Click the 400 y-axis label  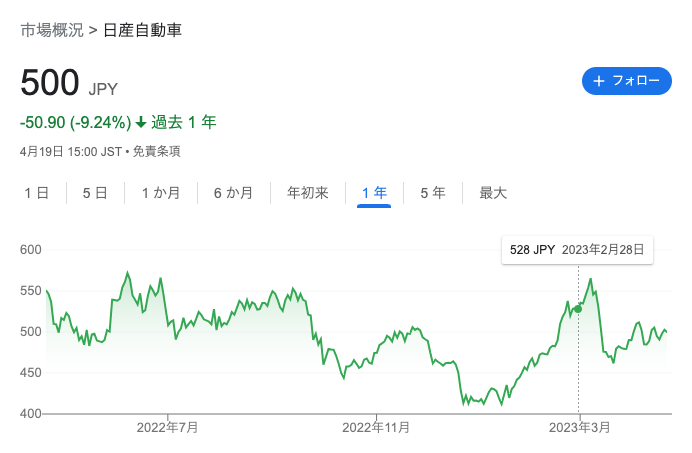(x=30, y=414)
